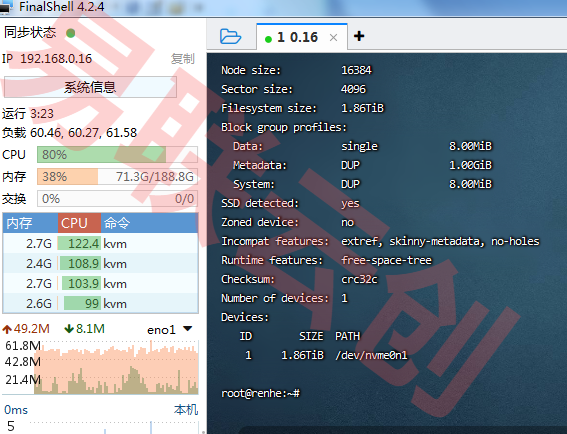Copy the IP address with 复制
The image size is (567, 434).
click(183, 59)
